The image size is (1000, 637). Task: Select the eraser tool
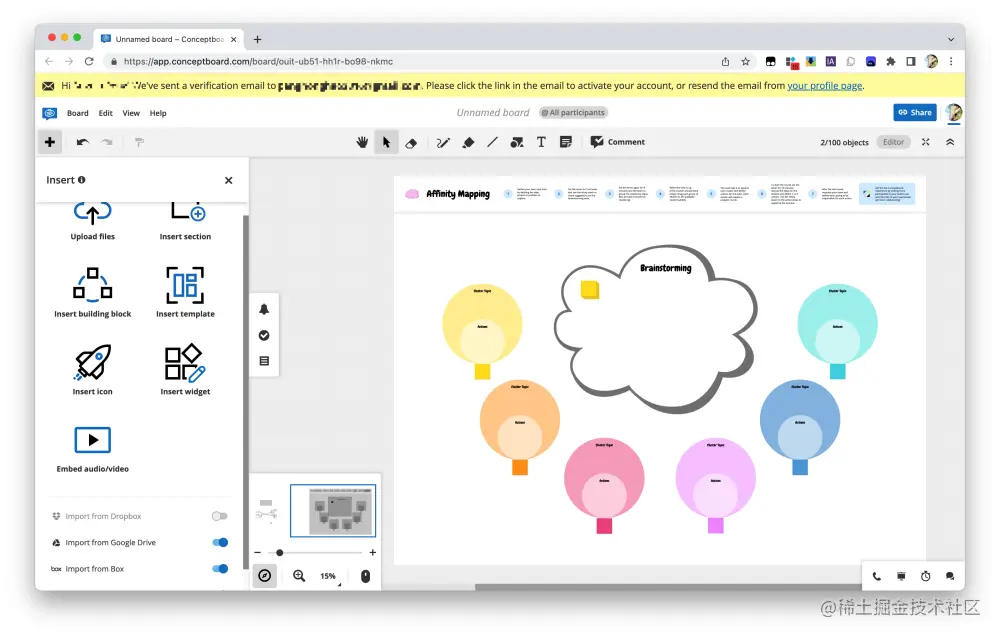click(411, 142)
